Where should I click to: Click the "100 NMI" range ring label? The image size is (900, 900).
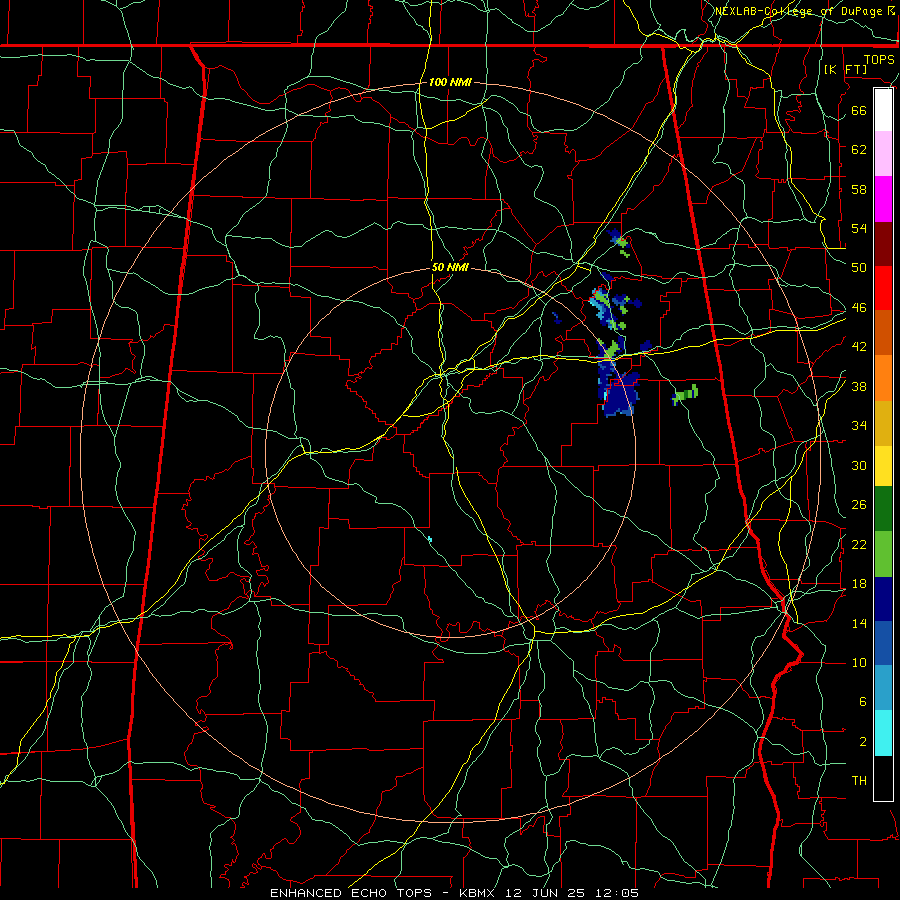(450, 82)
